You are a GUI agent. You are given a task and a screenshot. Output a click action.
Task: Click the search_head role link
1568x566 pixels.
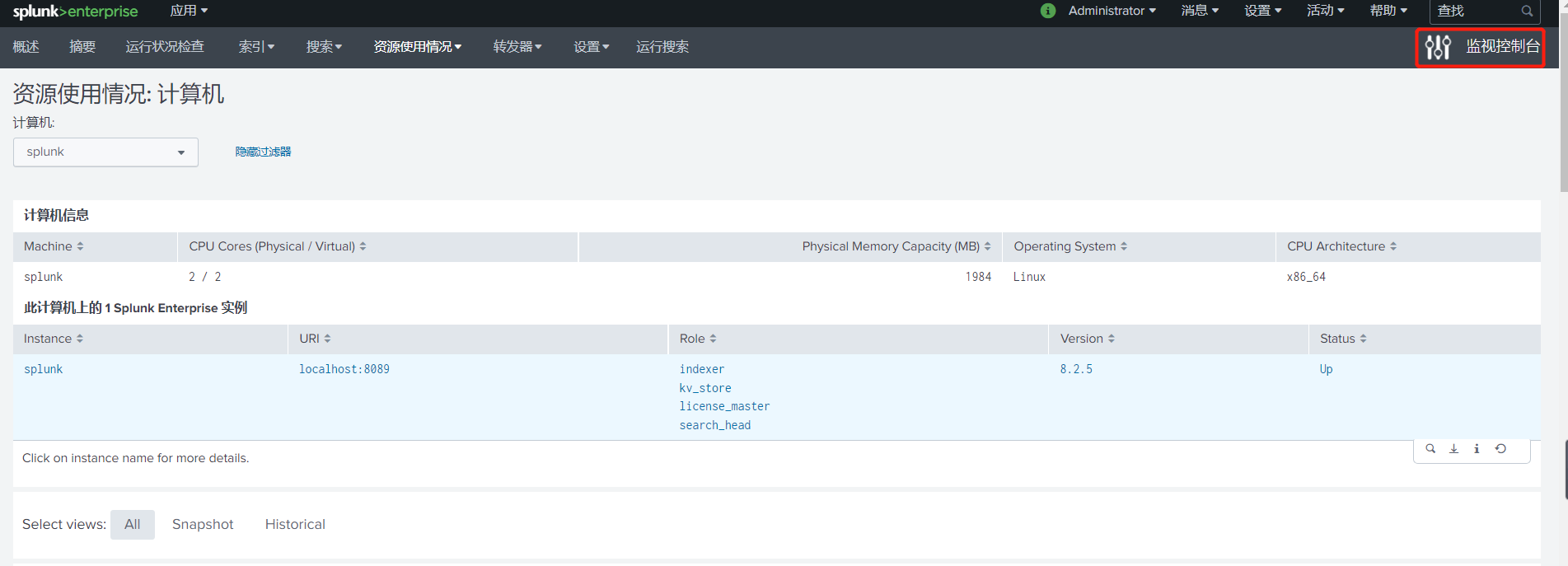click(715, 425)
